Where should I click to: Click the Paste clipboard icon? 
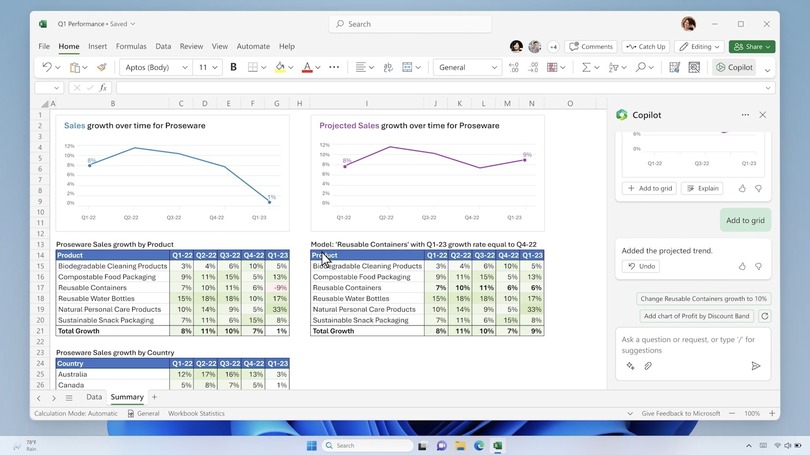coord(75,67)
